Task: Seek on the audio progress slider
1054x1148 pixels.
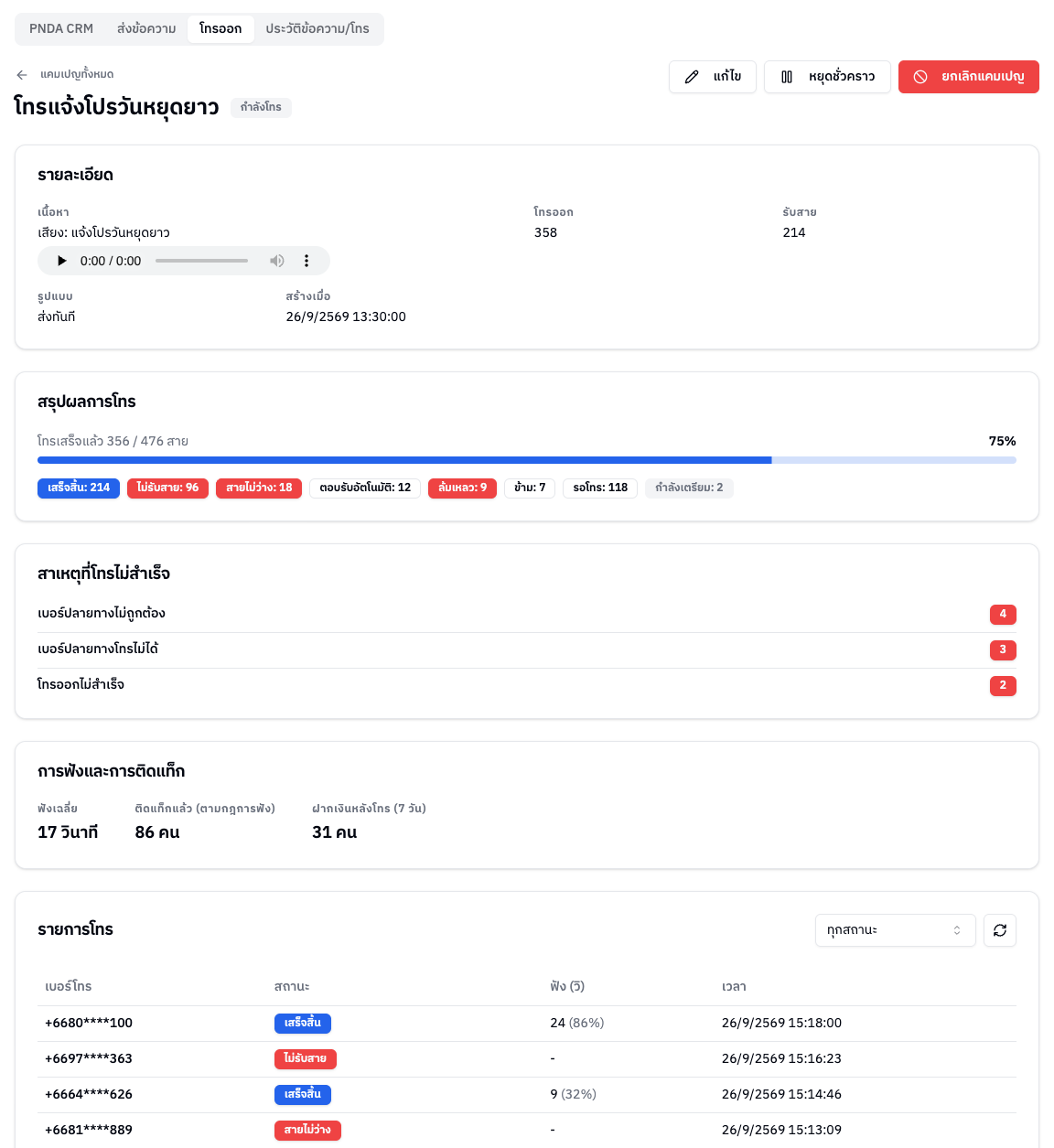Action: point(201,261)
